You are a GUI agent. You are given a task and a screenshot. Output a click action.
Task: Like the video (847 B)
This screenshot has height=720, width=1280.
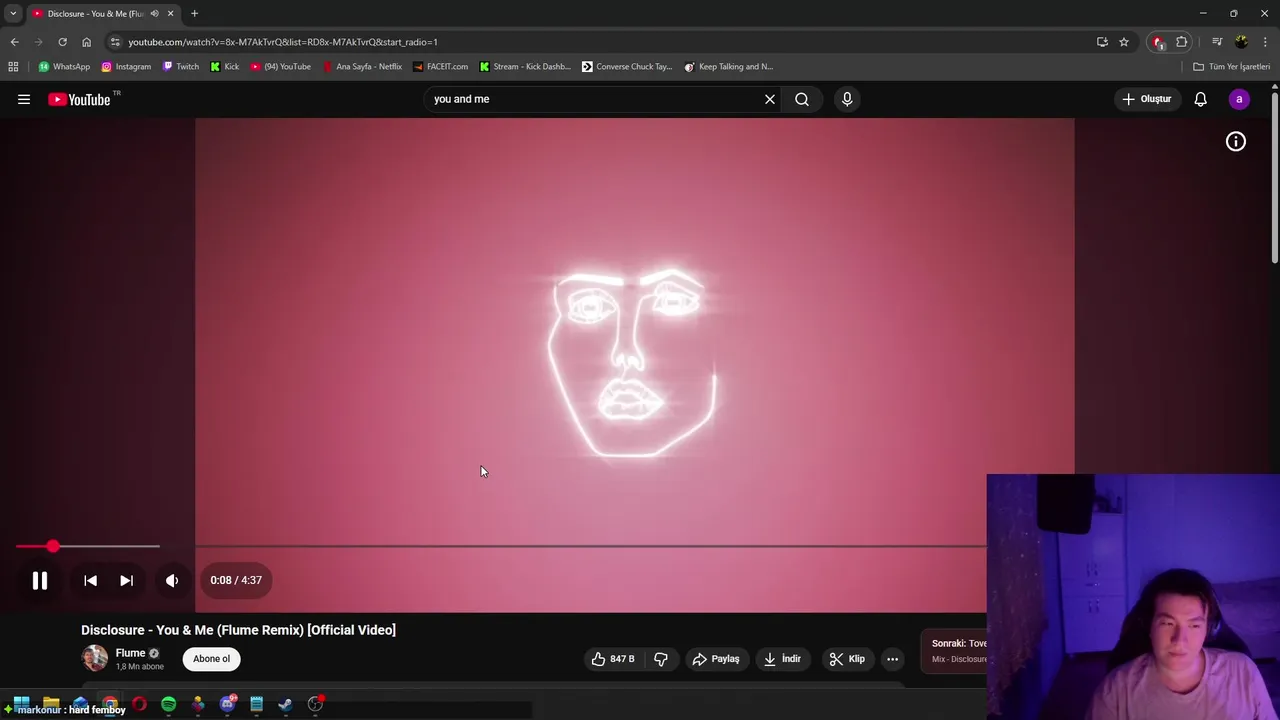tap(612, 659)
